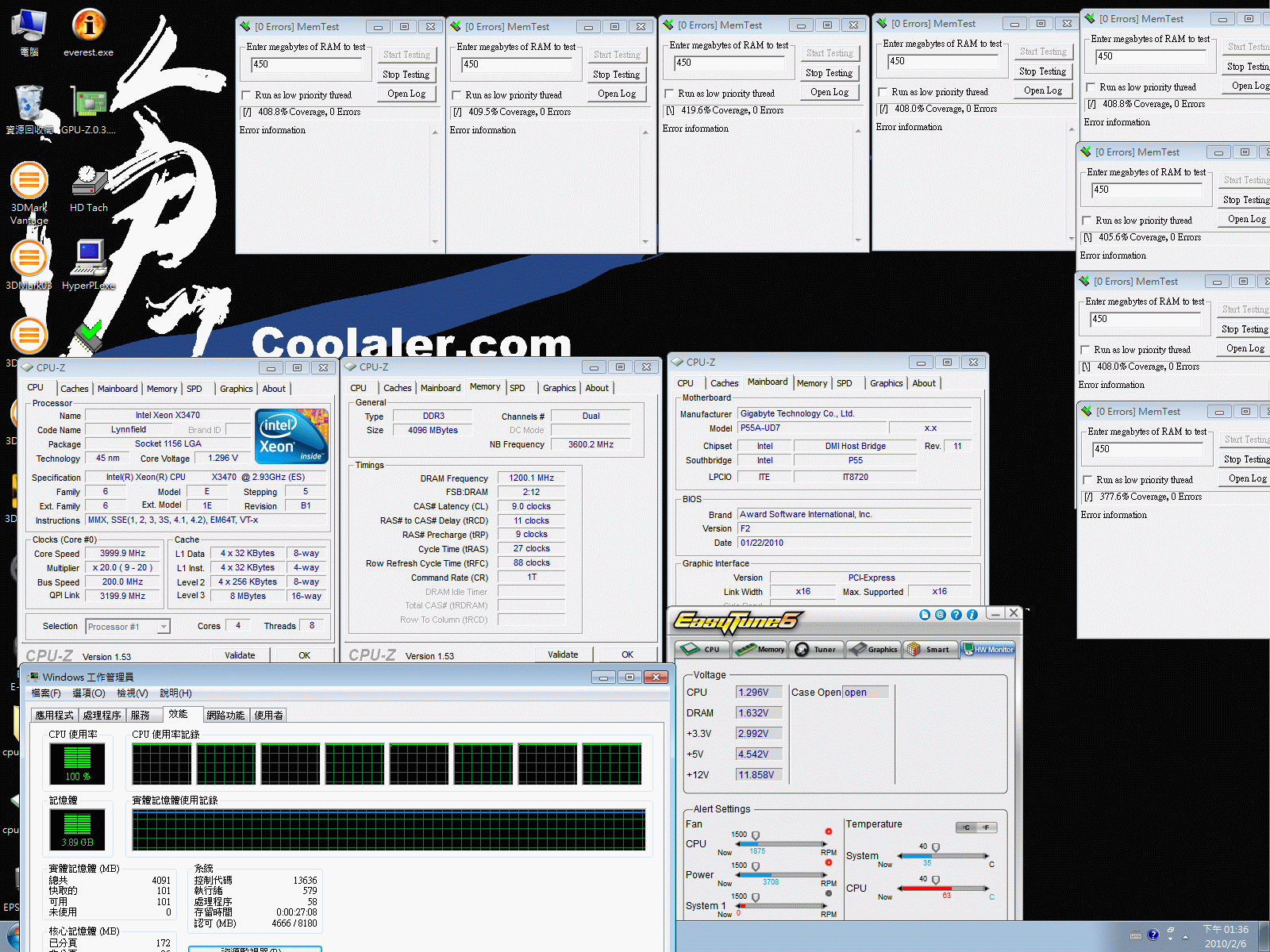Click the restore icon of the language bar in the tray
This screenshot has width=1270, height=952.
click(x=1170, y=929)
